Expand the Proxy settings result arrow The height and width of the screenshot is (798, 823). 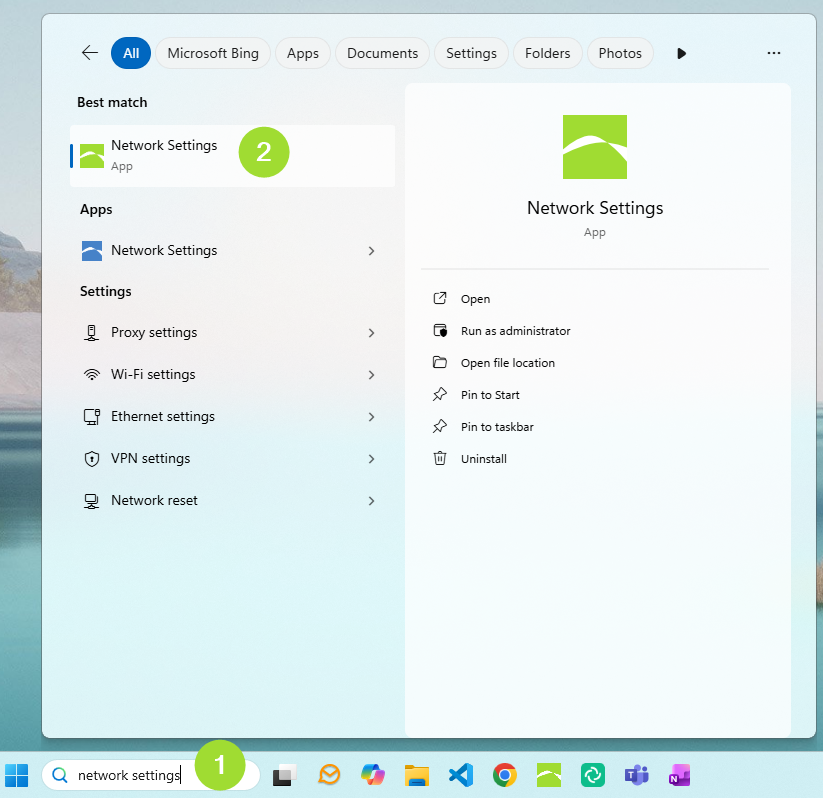[371, 333]
